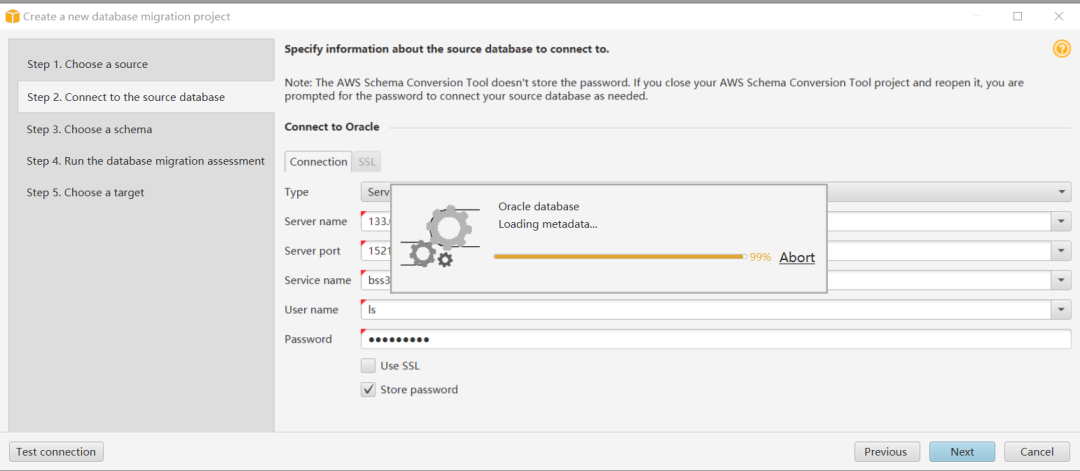Expand the Service name dropdown arrow
The image size is (1080, 471).
[x=1061, y=281]
